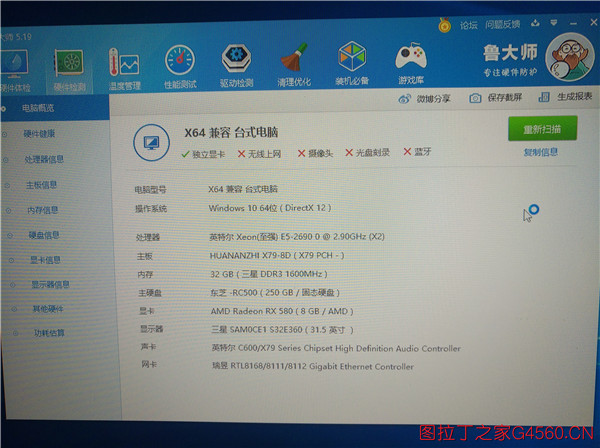Click the 鲁大师 mascot avatar
600x448 pixels.
(570, 57)
